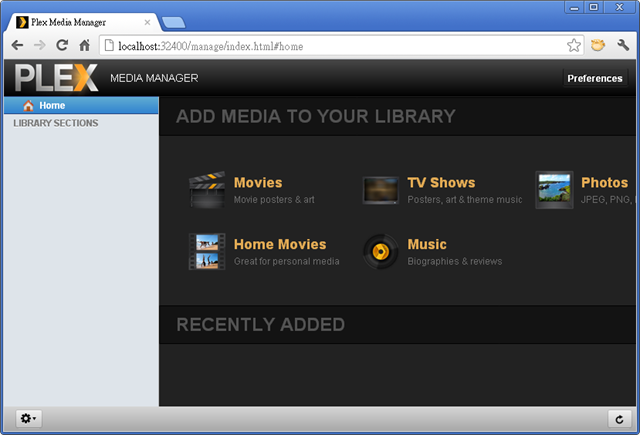Click the Movies clapperboard icon
This screenshot has width=640, height=435.
tap(207, 190)
